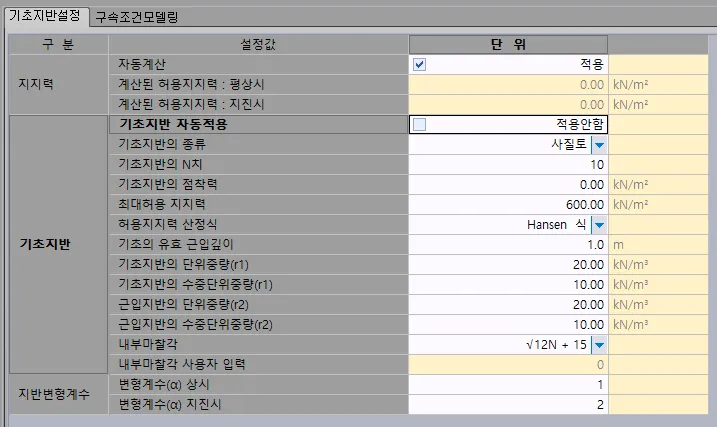Open the 내부마찰각 formula dropdown arrow
Image resolution: width=717 pixels, height=427 pixels.
[x=599, y=345]
